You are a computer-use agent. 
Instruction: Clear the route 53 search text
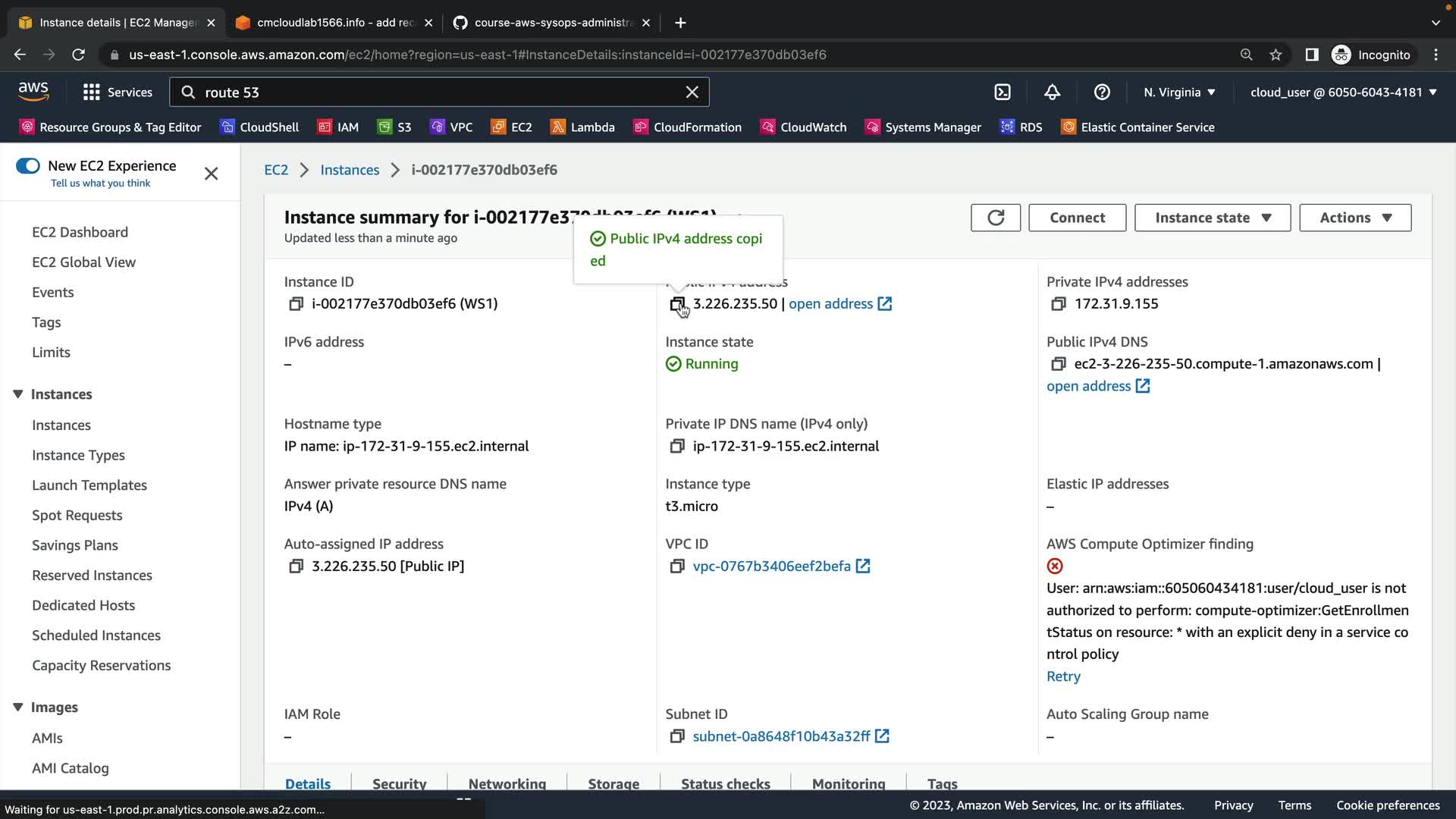pos(692,92)
